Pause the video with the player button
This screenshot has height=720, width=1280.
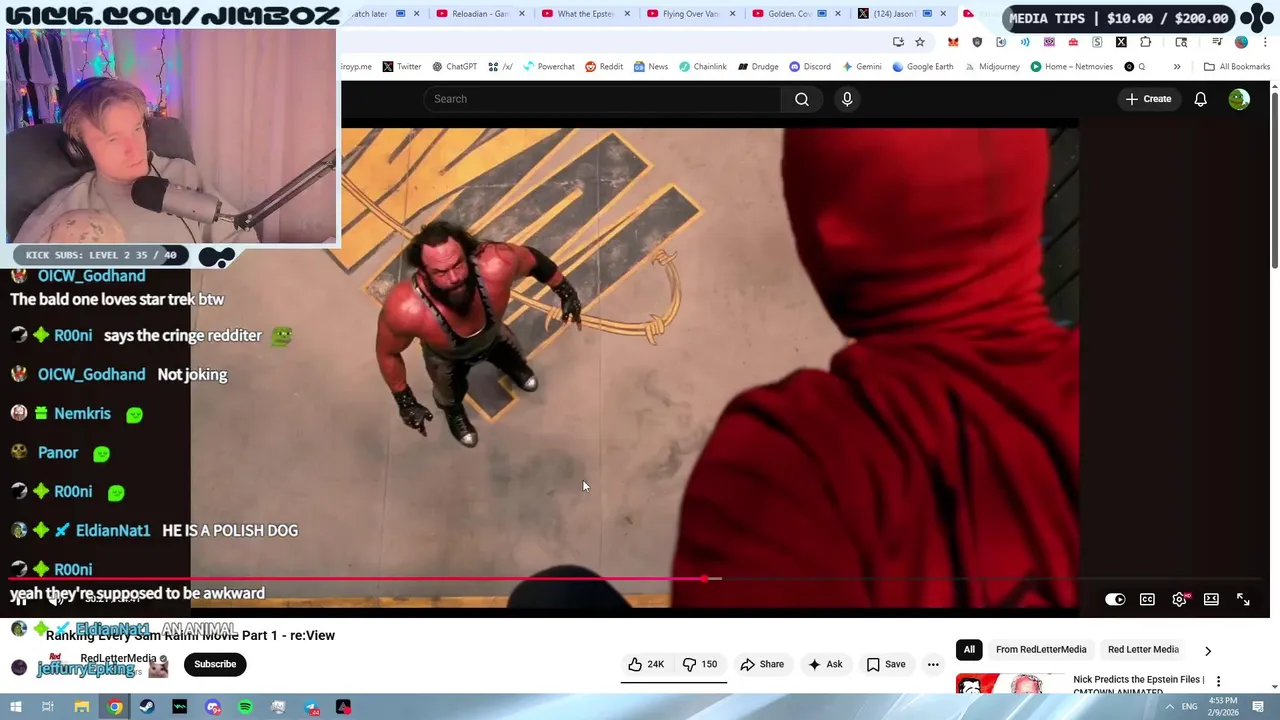point(20,600)
